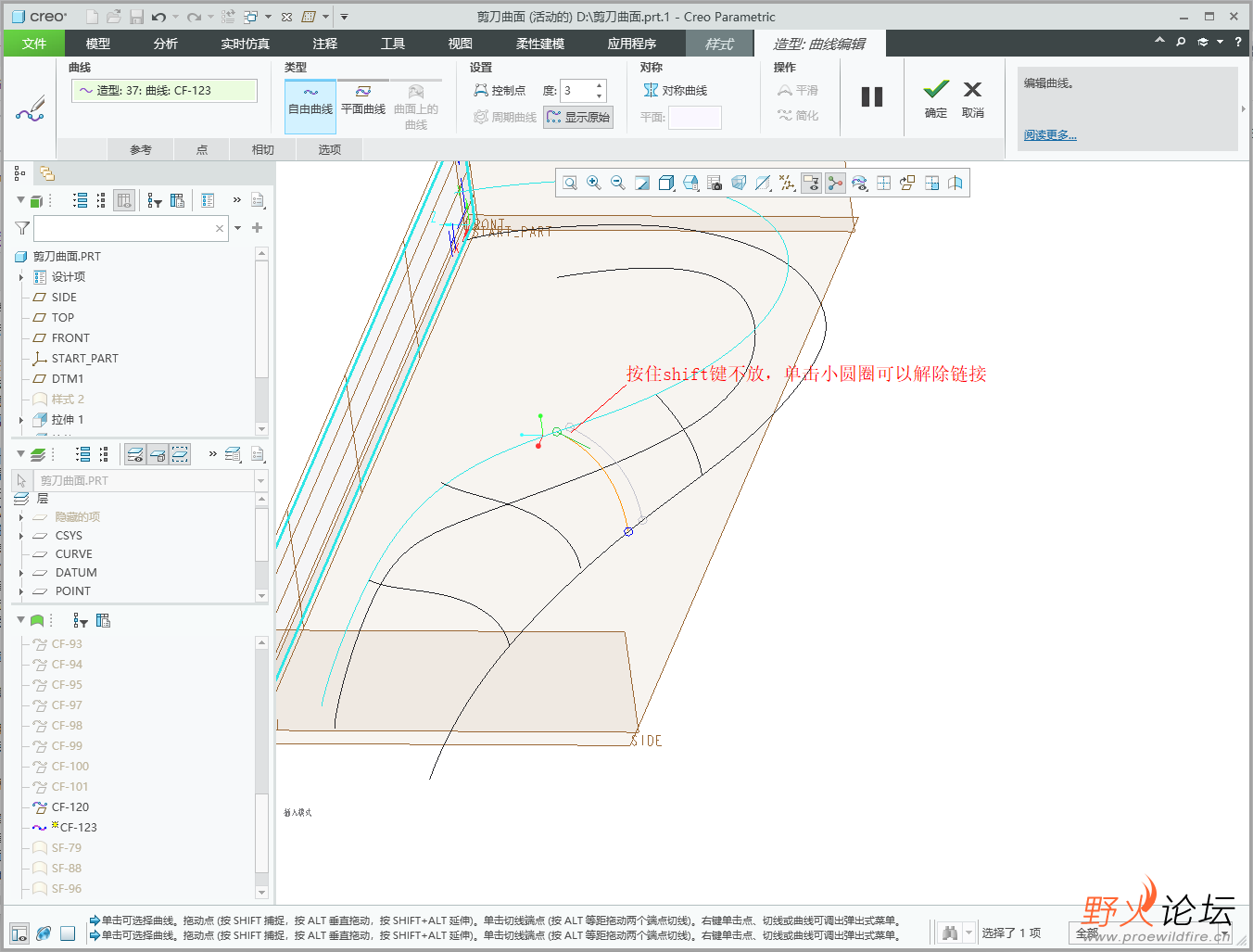Enable the 控制点 option
The height and width of the screenshot is (952, 1253).
500,90
